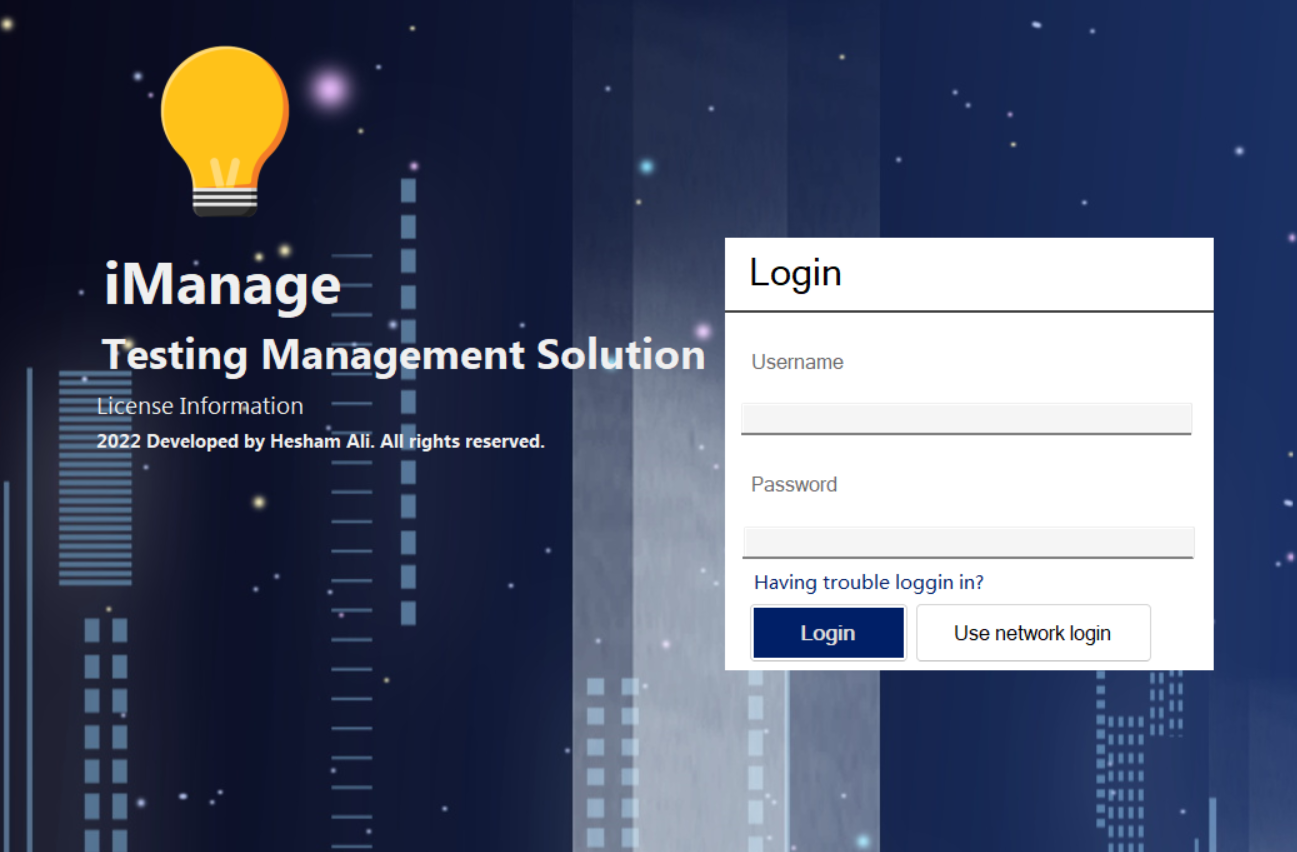The height and width of the screenshot is (852, 1297).
Task: Focus the Password input field
Action: [968, 542]
